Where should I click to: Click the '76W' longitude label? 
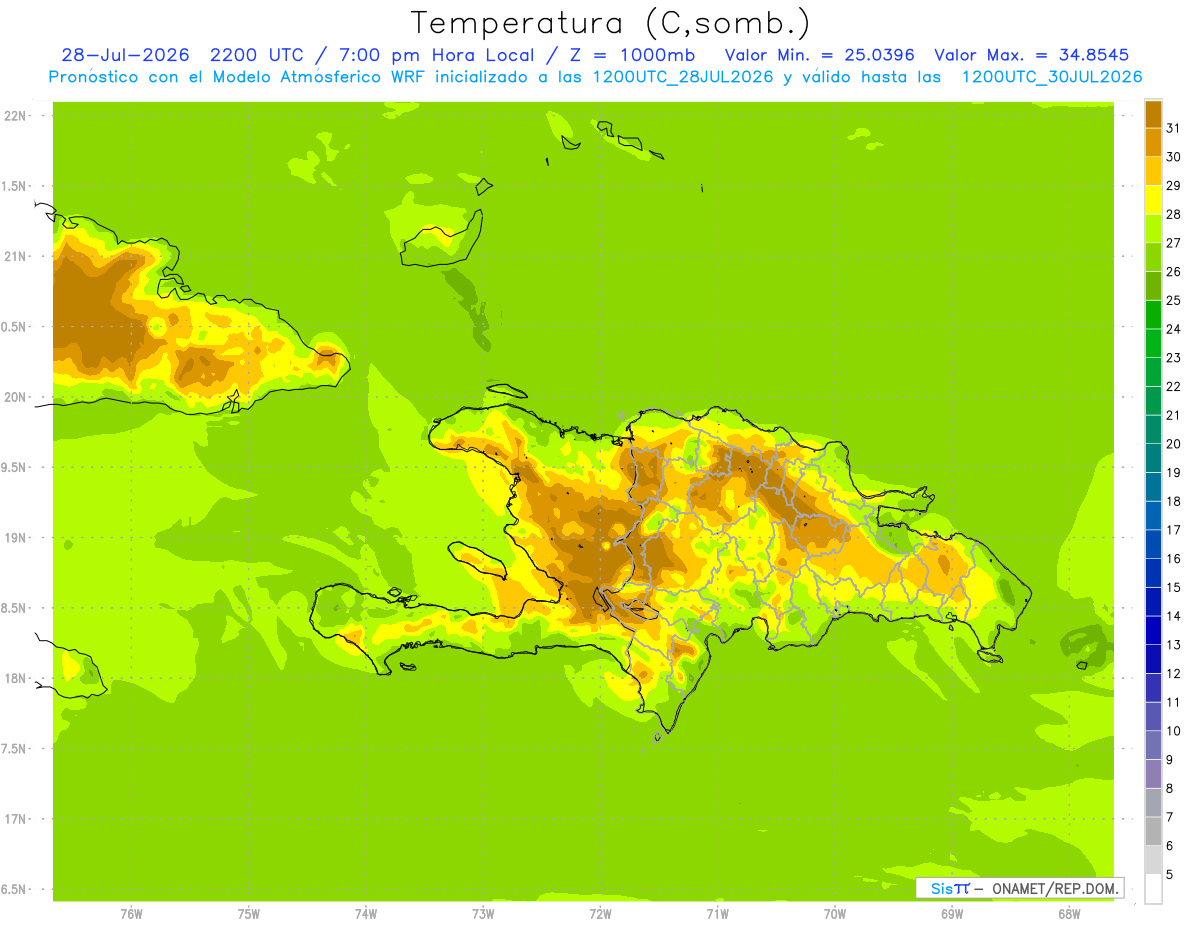(x=131, y=914)
